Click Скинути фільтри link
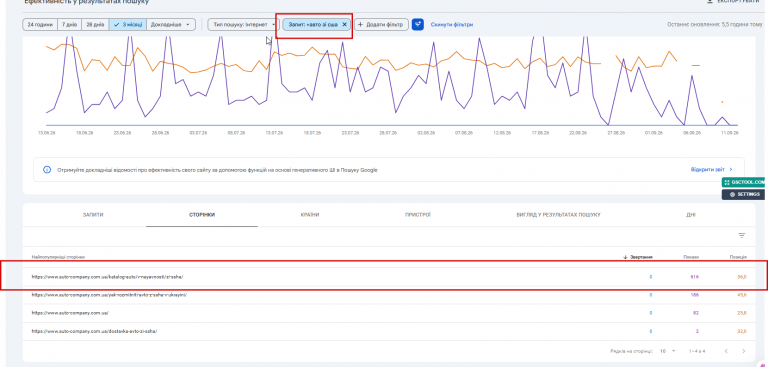This screenshot has height=367, width=768. coord(452,24)
